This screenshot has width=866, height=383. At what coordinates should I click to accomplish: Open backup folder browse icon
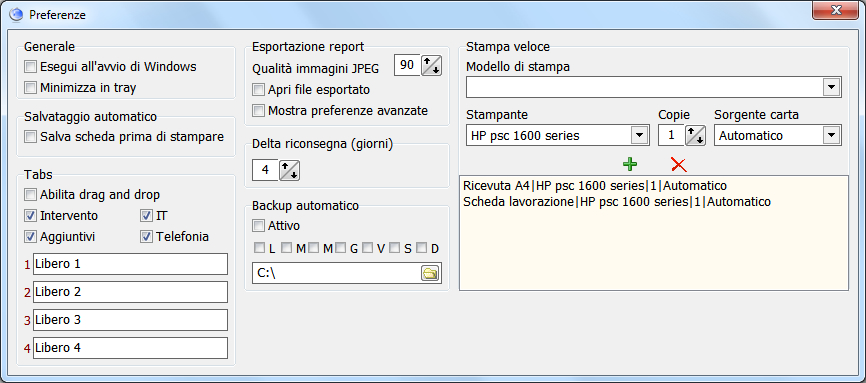(430, 273)
